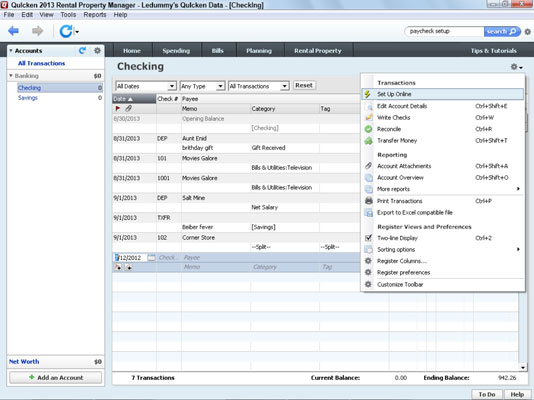Screen dimensions: 534x400
Task: Click the register scrollbar down arrow
Action: pyautogui.click(x=523, y=367)
